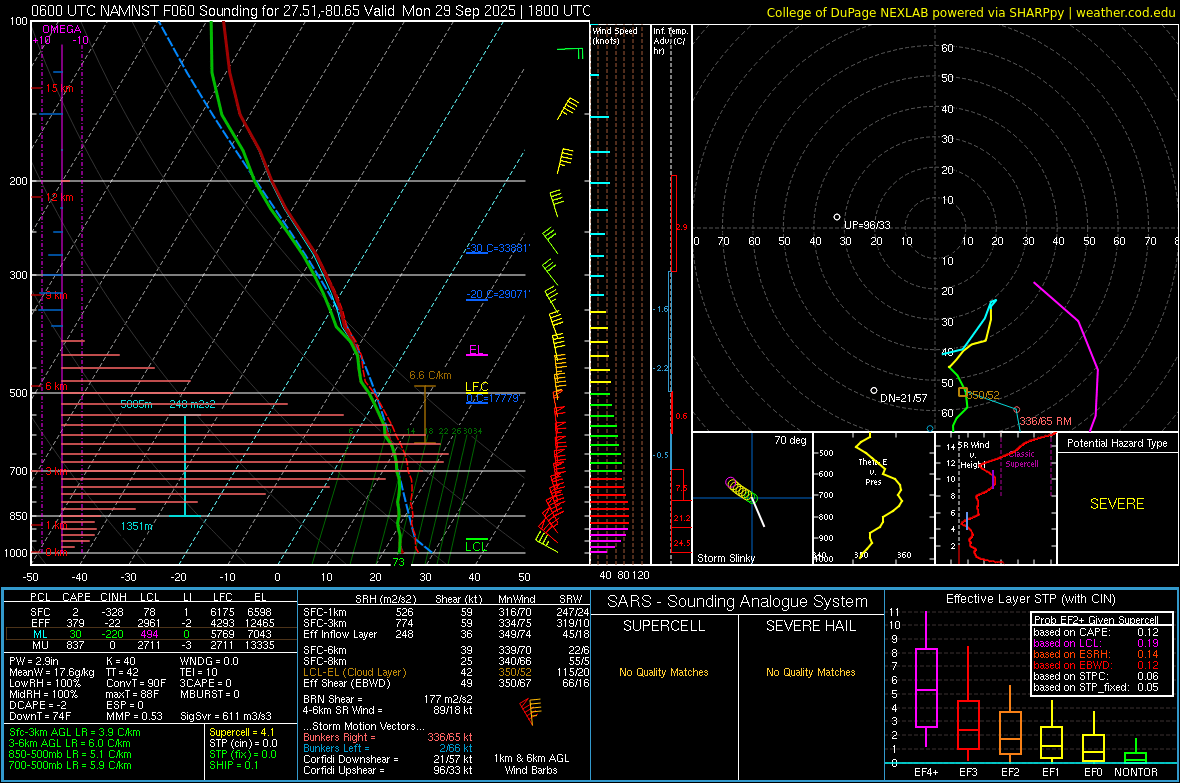This screenshot has width=1180, height=783.
Task: Click the ConvT = 90F value
Action: coord(135,683)
